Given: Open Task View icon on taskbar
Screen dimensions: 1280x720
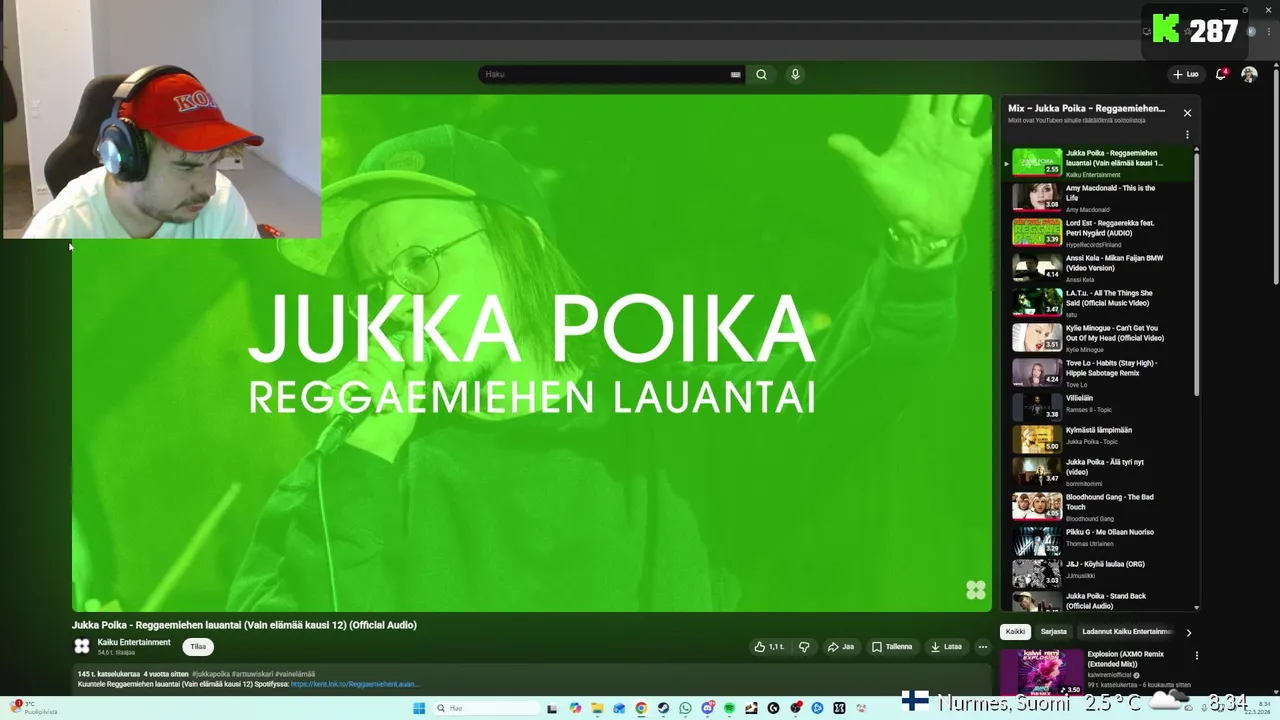Looking at the screenshot, I should 552,708.
